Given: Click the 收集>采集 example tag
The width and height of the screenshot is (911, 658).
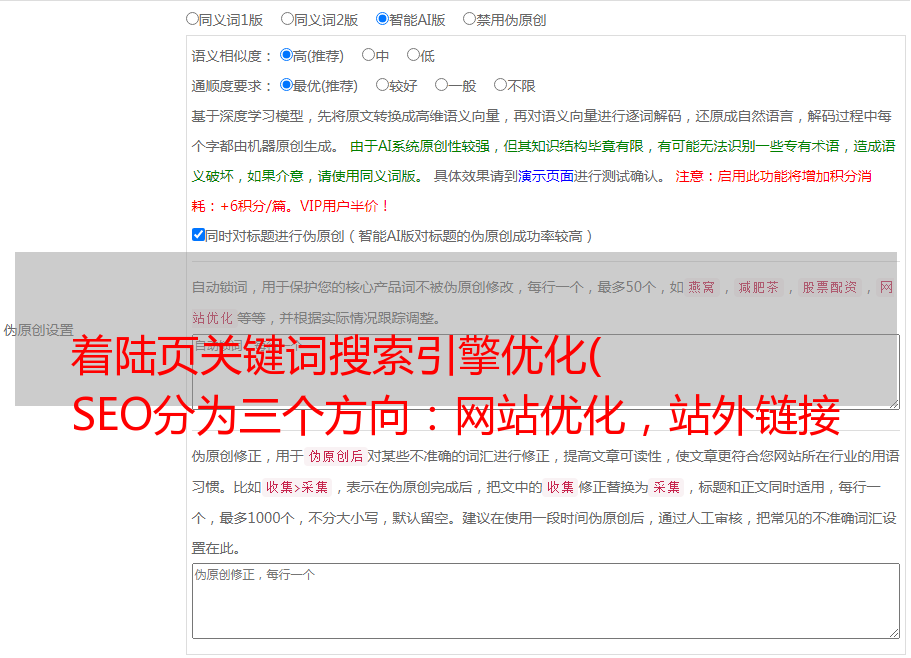Looking at the screenshot, I should pyautogui.click(x=297, y=487).
